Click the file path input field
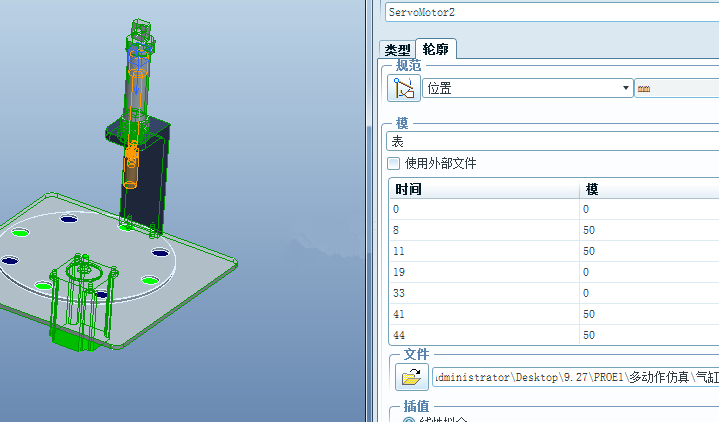Image resolution: width=719 pixels, height=422 pixels. [576, 377]
